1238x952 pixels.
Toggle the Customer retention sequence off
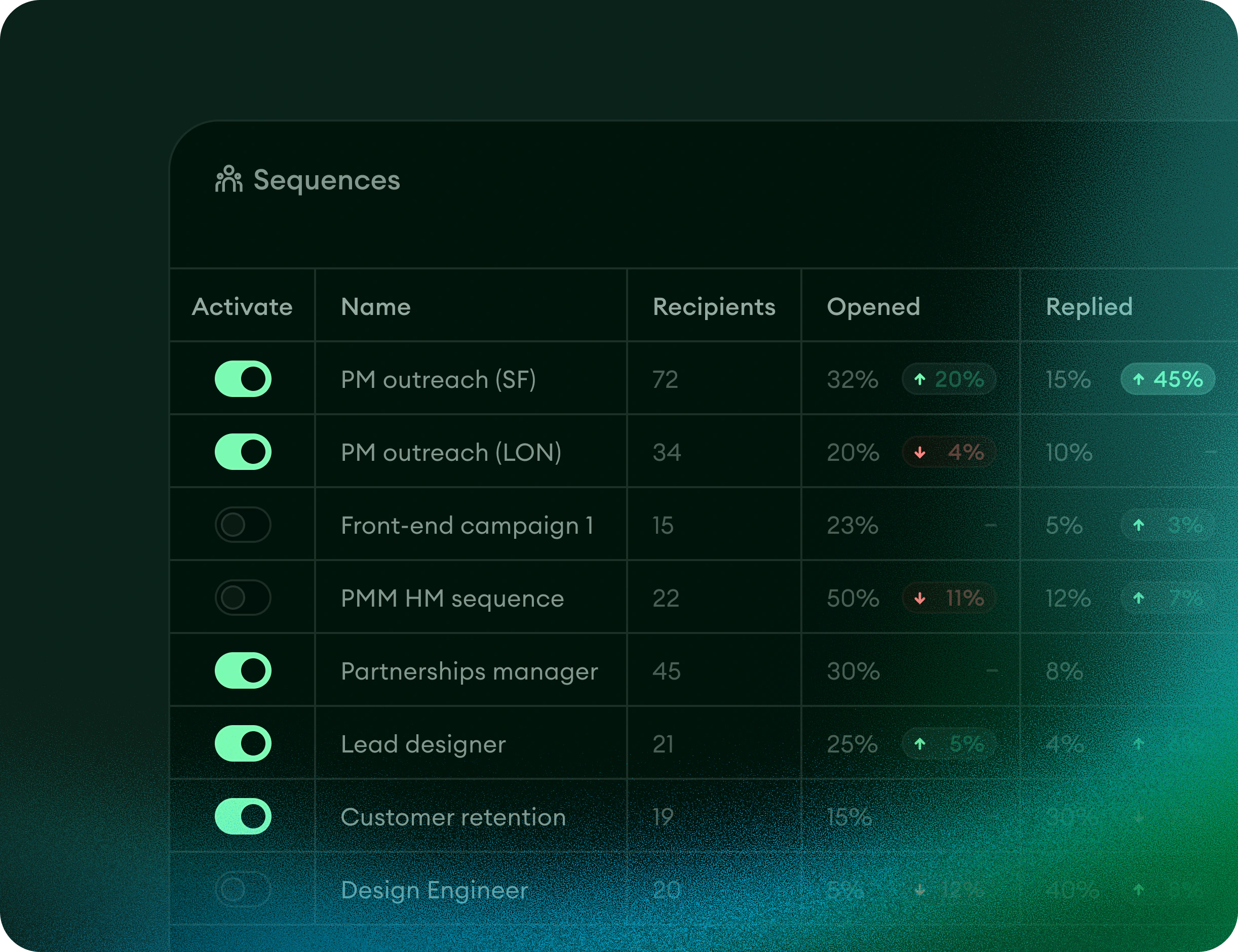click(x=243, y=817)
